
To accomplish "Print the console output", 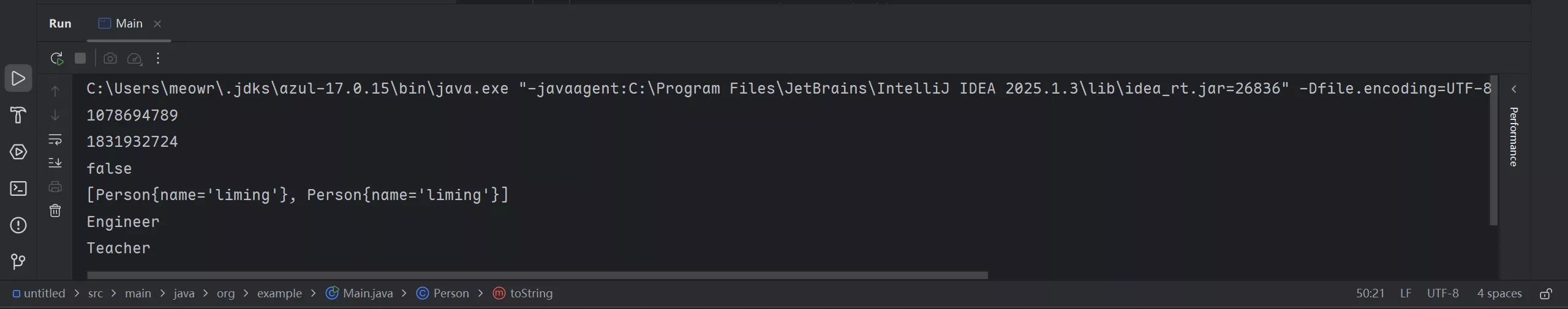I will pyautogui.click(x=55, y=187).
